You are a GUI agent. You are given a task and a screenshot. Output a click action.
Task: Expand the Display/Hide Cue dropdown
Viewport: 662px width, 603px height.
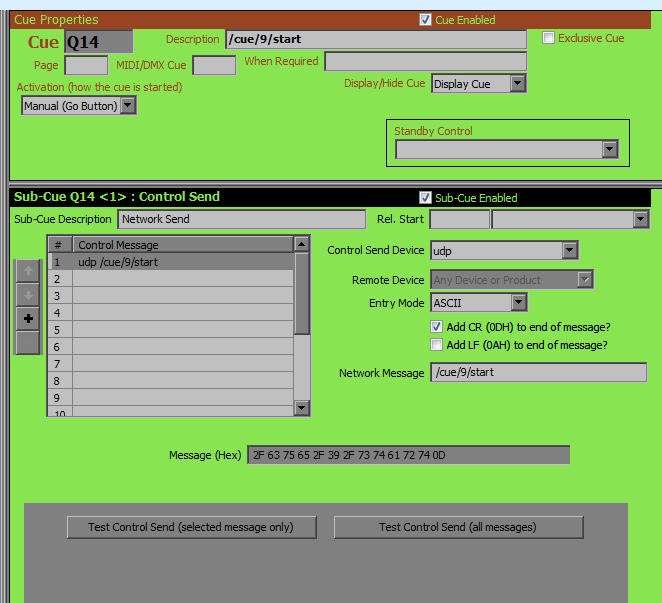pos(517,84)
